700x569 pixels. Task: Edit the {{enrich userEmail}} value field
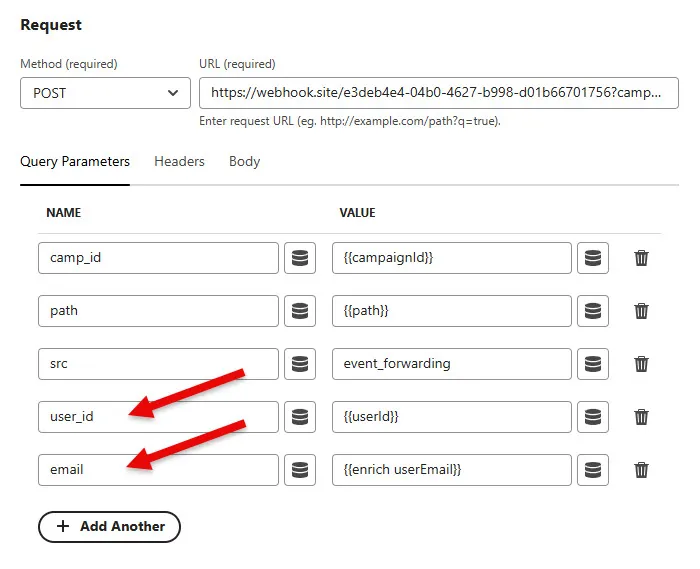(x=452, y=470)
